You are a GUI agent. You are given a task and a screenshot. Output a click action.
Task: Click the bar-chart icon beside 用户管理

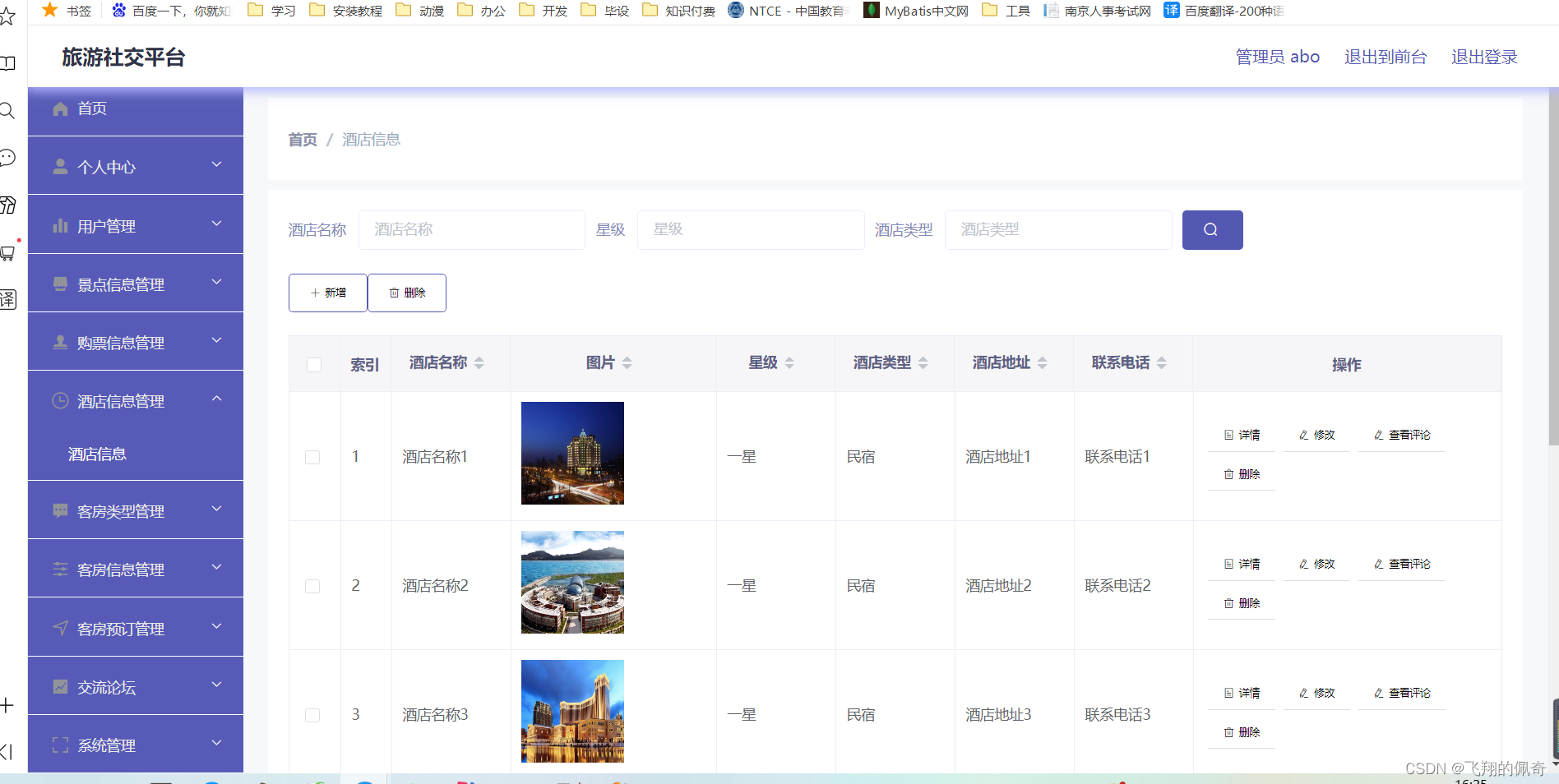point(60,225)
